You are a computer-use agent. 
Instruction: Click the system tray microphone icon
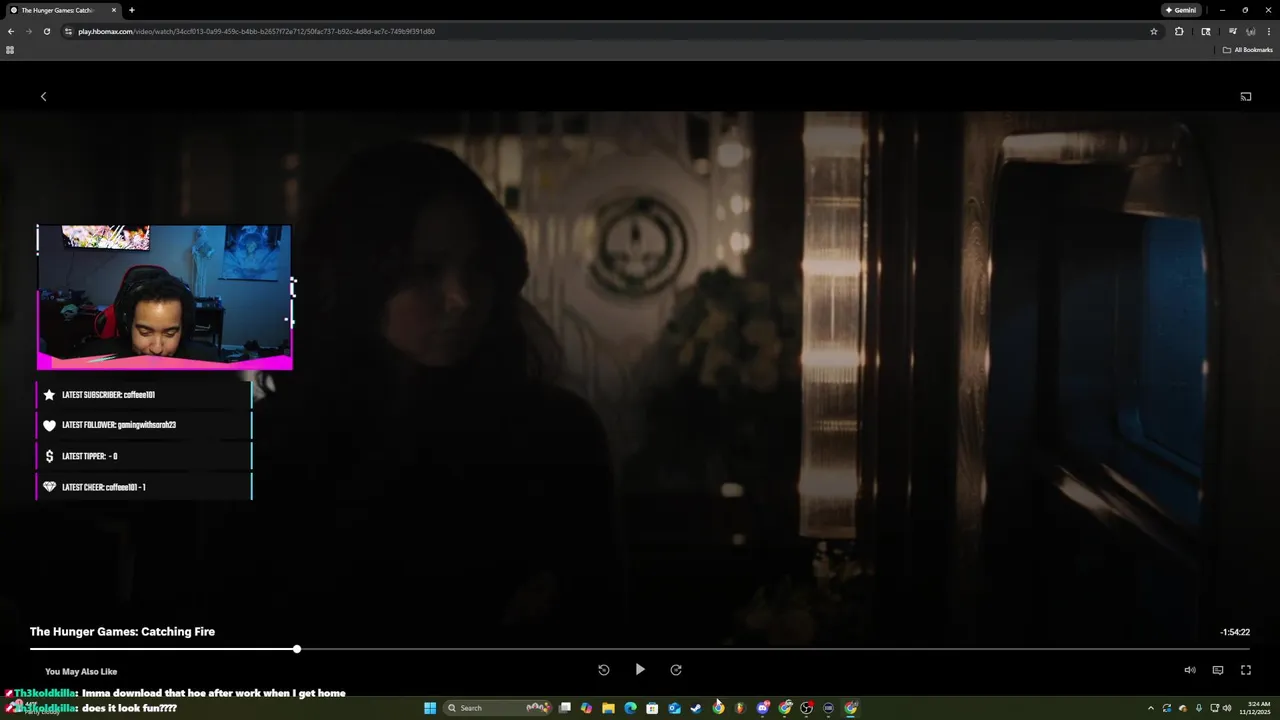coord(1199,708)
